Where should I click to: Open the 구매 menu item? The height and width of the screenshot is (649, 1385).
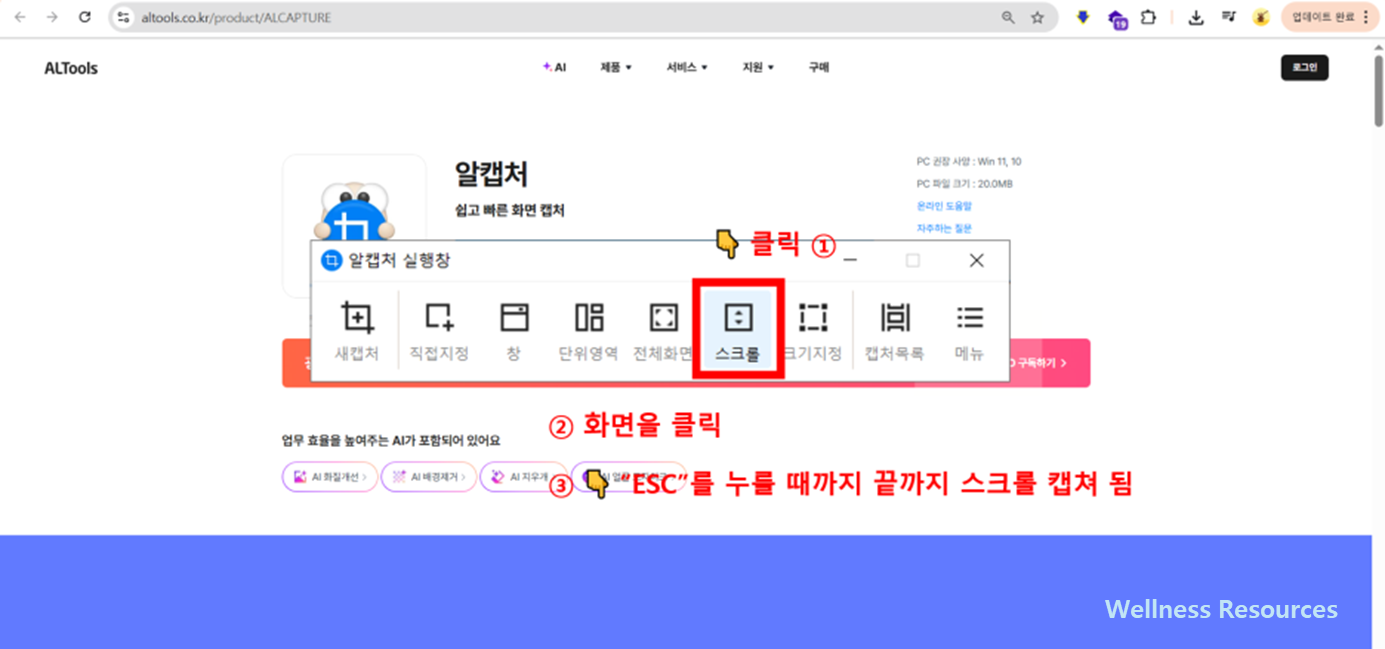pos(819,67)
